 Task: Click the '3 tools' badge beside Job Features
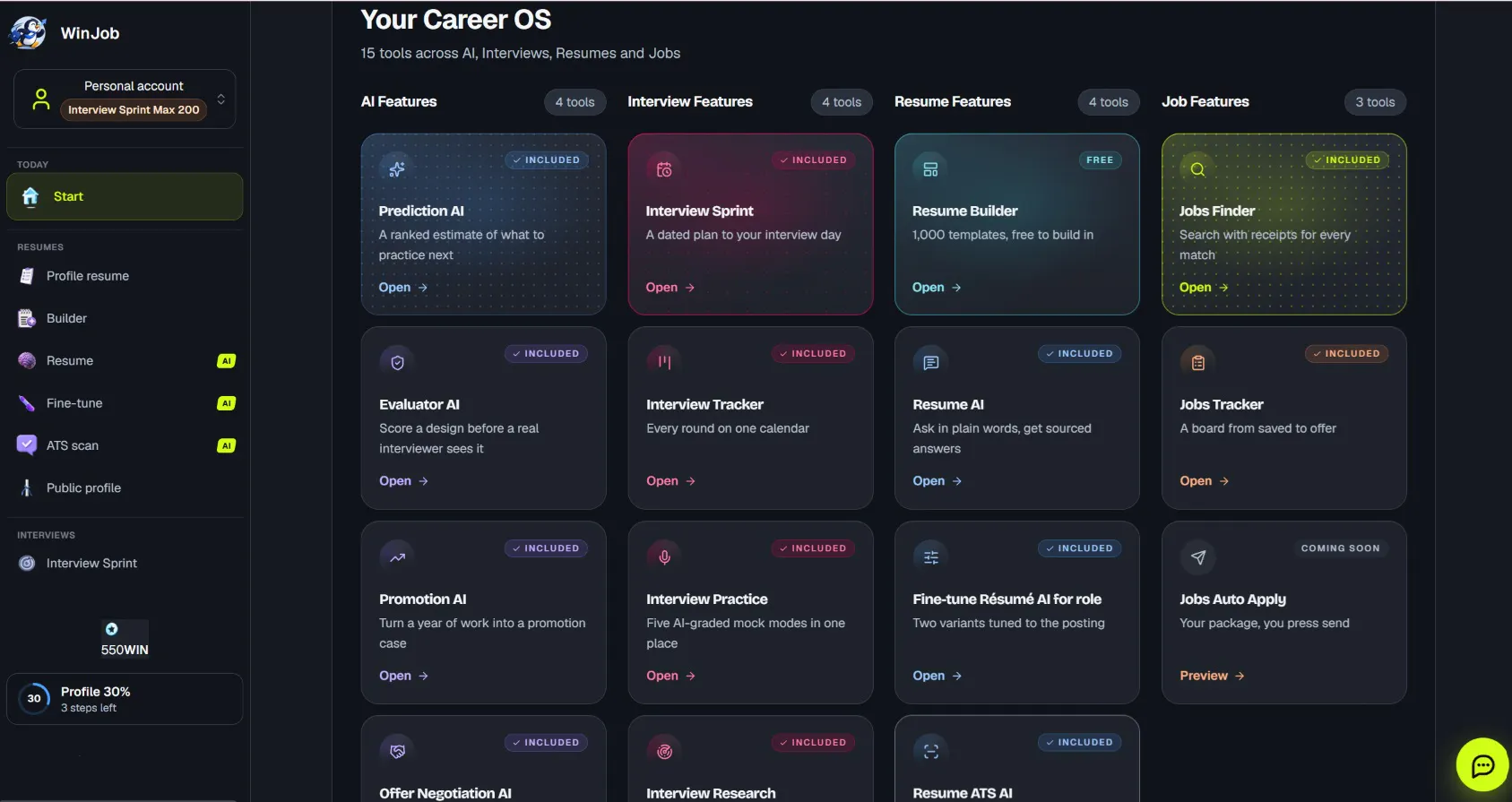pos(1375,102)
